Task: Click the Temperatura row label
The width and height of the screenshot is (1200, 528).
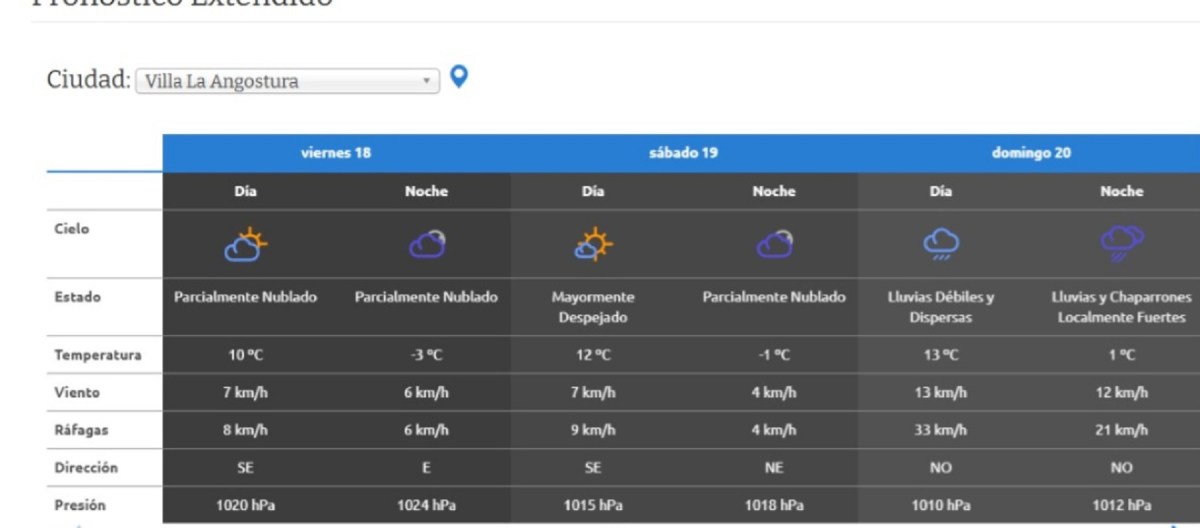Action: 98,355
